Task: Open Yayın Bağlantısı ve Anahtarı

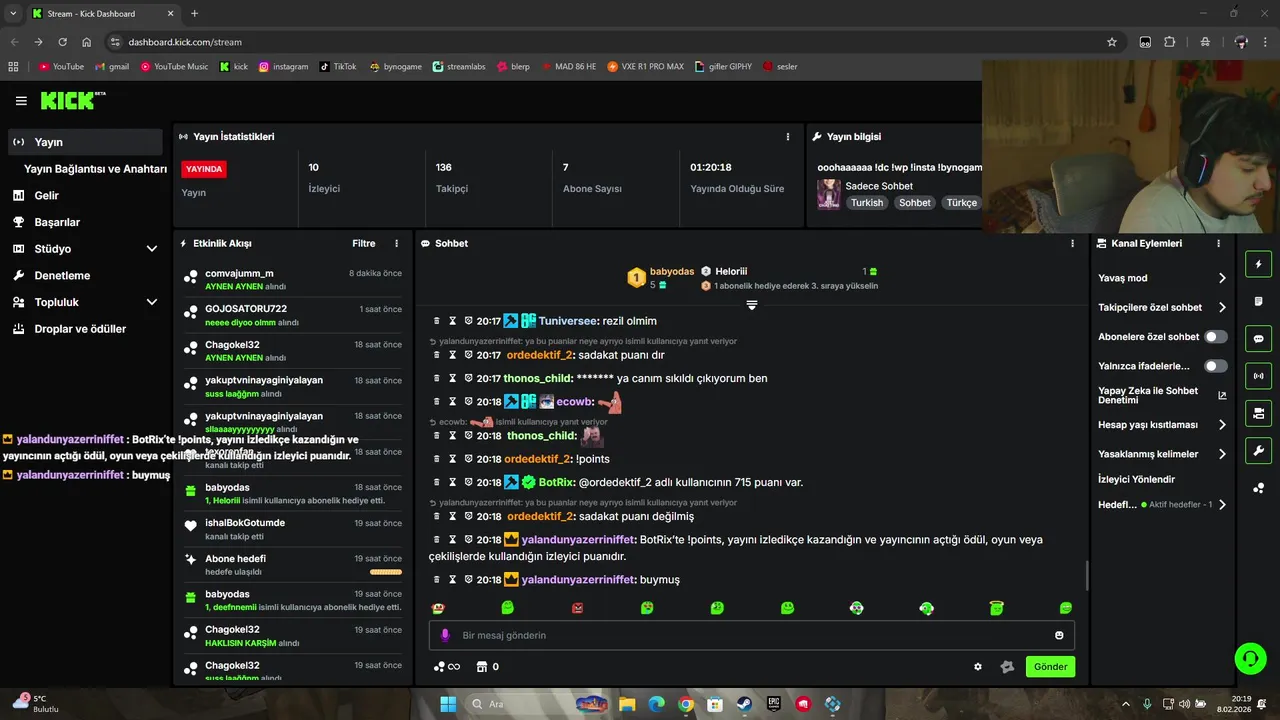Action: (x=95, y=169)
